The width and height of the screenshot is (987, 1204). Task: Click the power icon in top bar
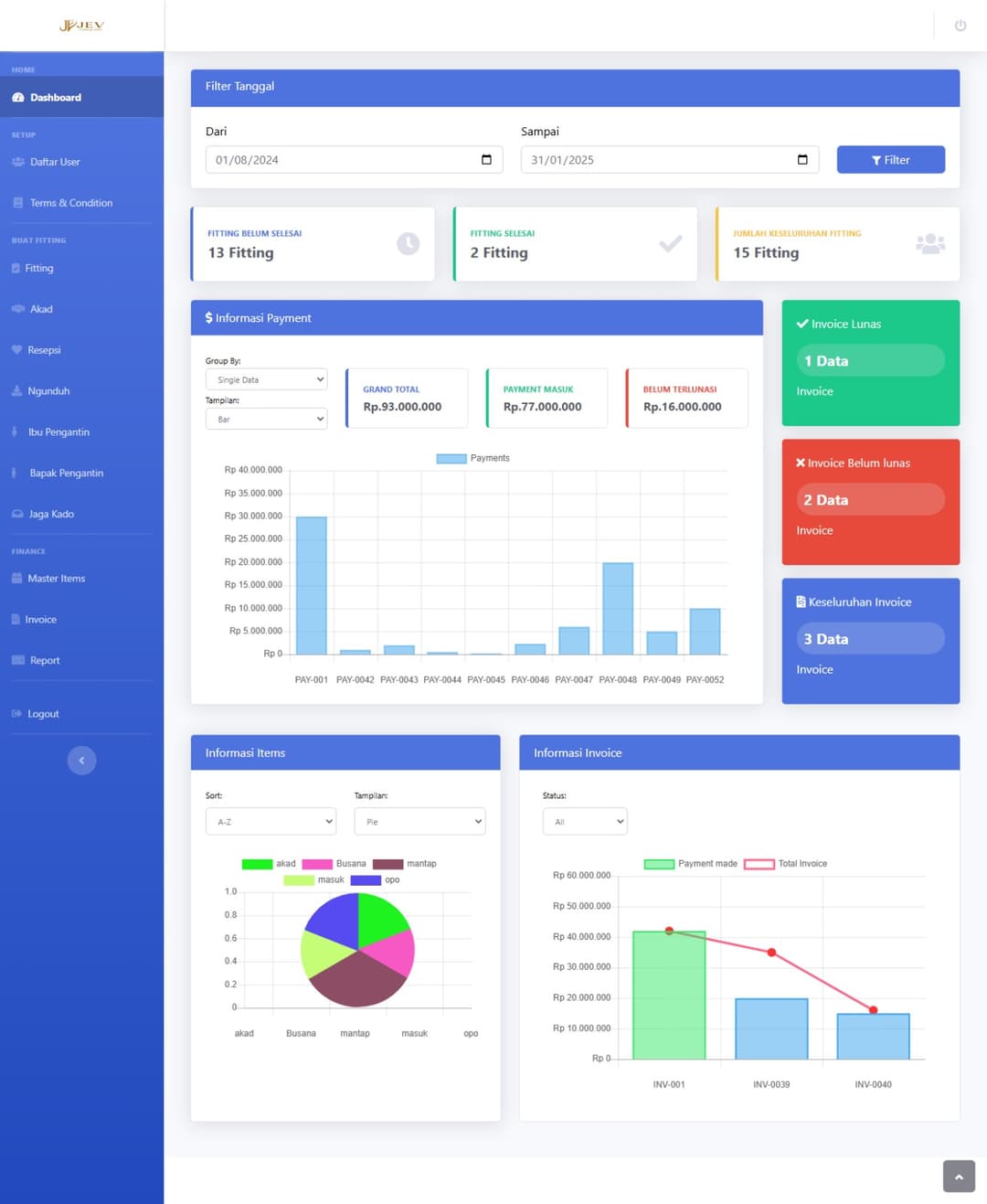pos(960,26)
